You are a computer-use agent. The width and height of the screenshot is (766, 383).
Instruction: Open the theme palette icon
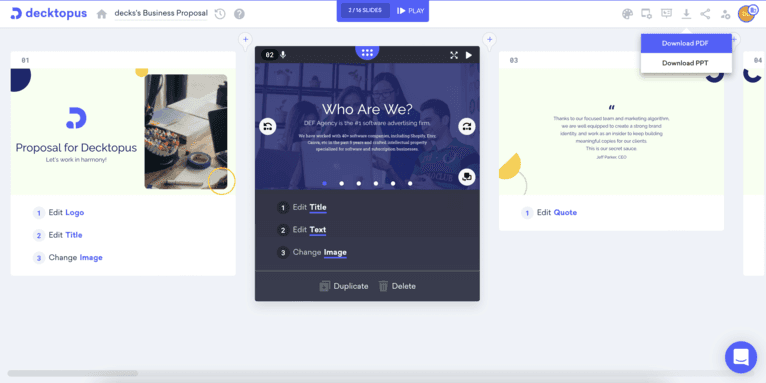pos(627,14)
